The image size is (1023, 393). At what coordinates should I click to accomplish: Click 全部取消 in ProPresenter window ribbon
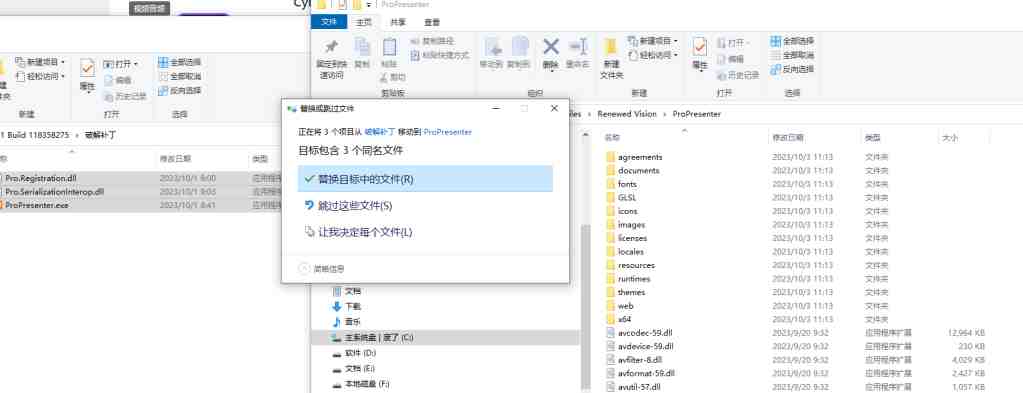point(792,55)
